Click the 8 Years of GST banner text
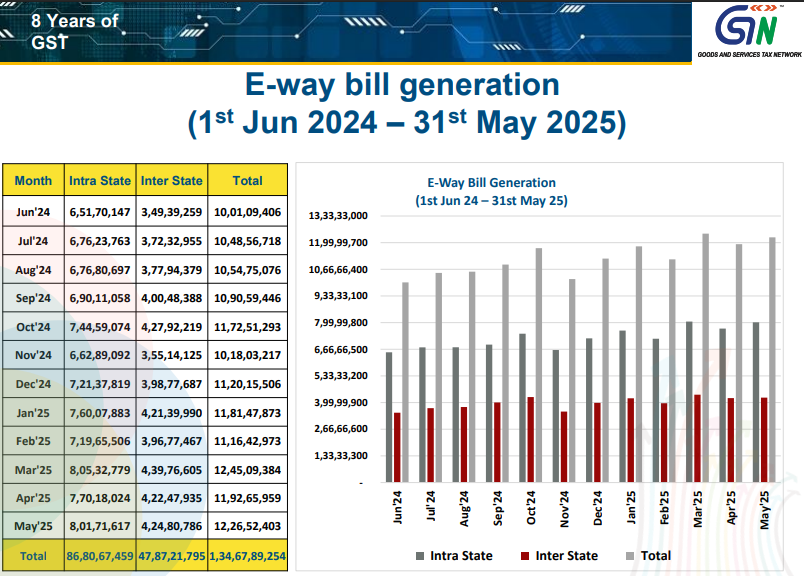This screenshot has height=576, width=804. coord(75,31)
